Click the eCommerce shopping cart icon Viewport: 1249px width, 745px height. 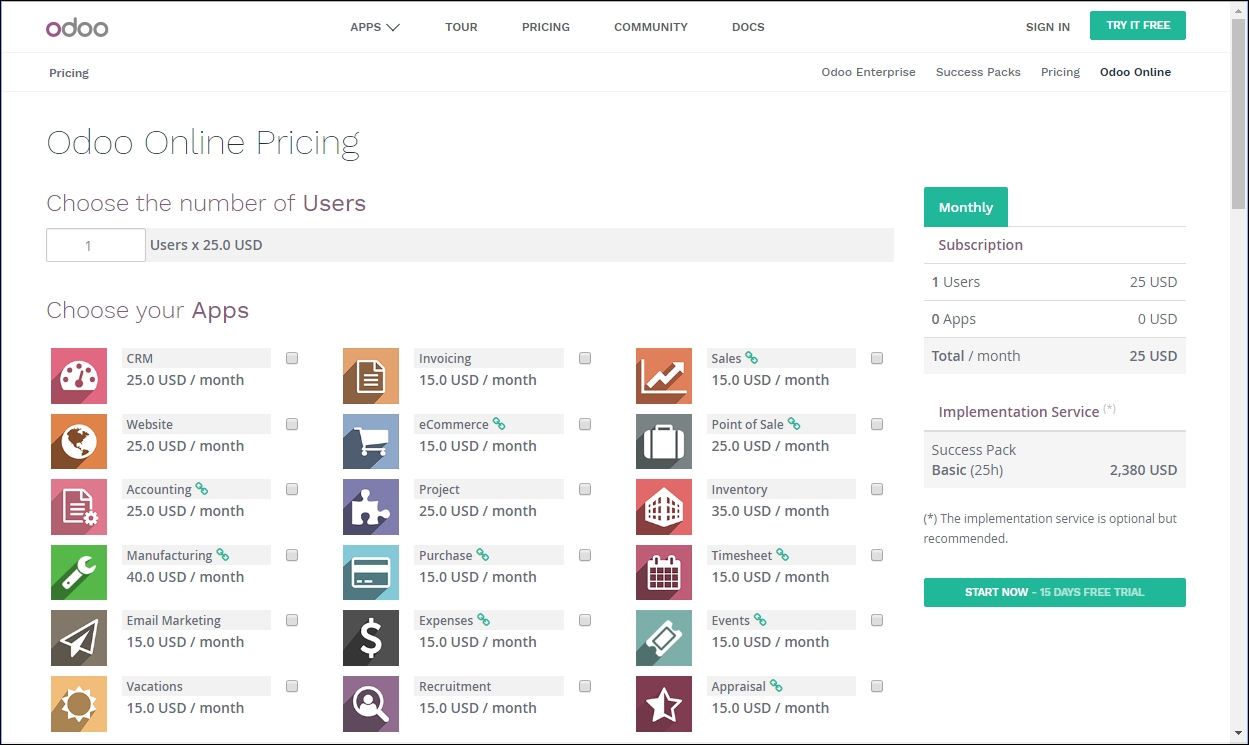(371, 442)
